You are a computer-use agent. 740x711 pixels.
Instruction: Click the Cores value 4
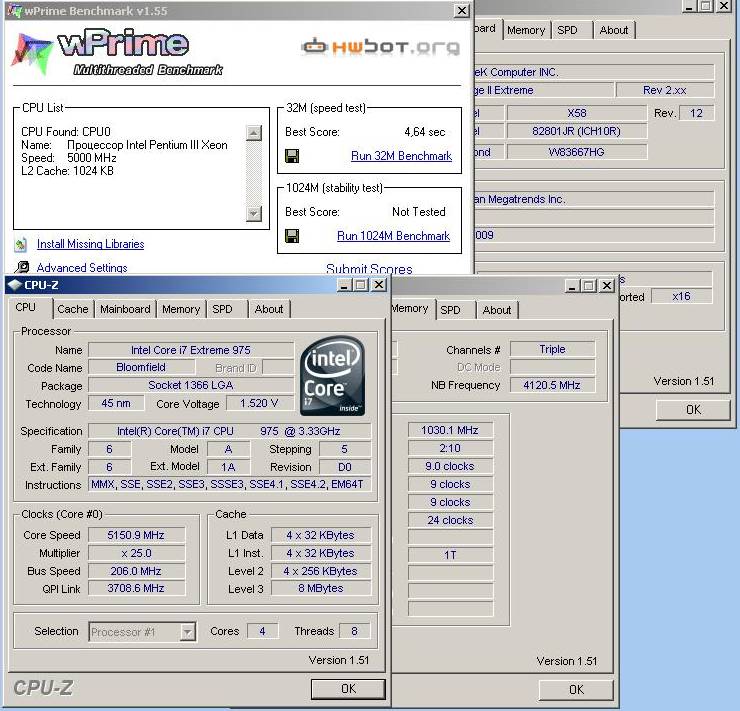point(262,631)
